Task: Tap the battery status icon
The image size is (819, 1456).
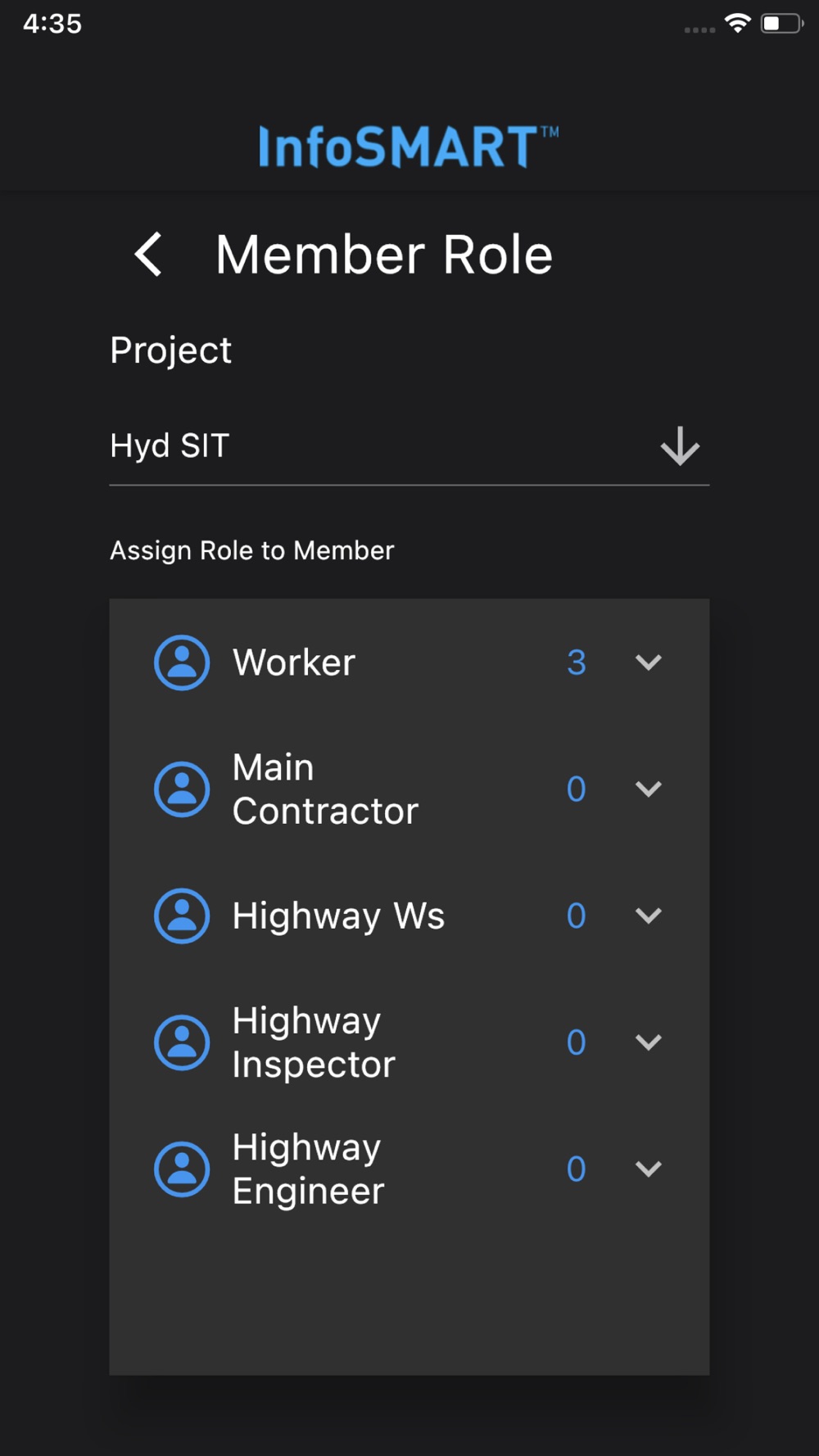Action: tap(781, 23)
